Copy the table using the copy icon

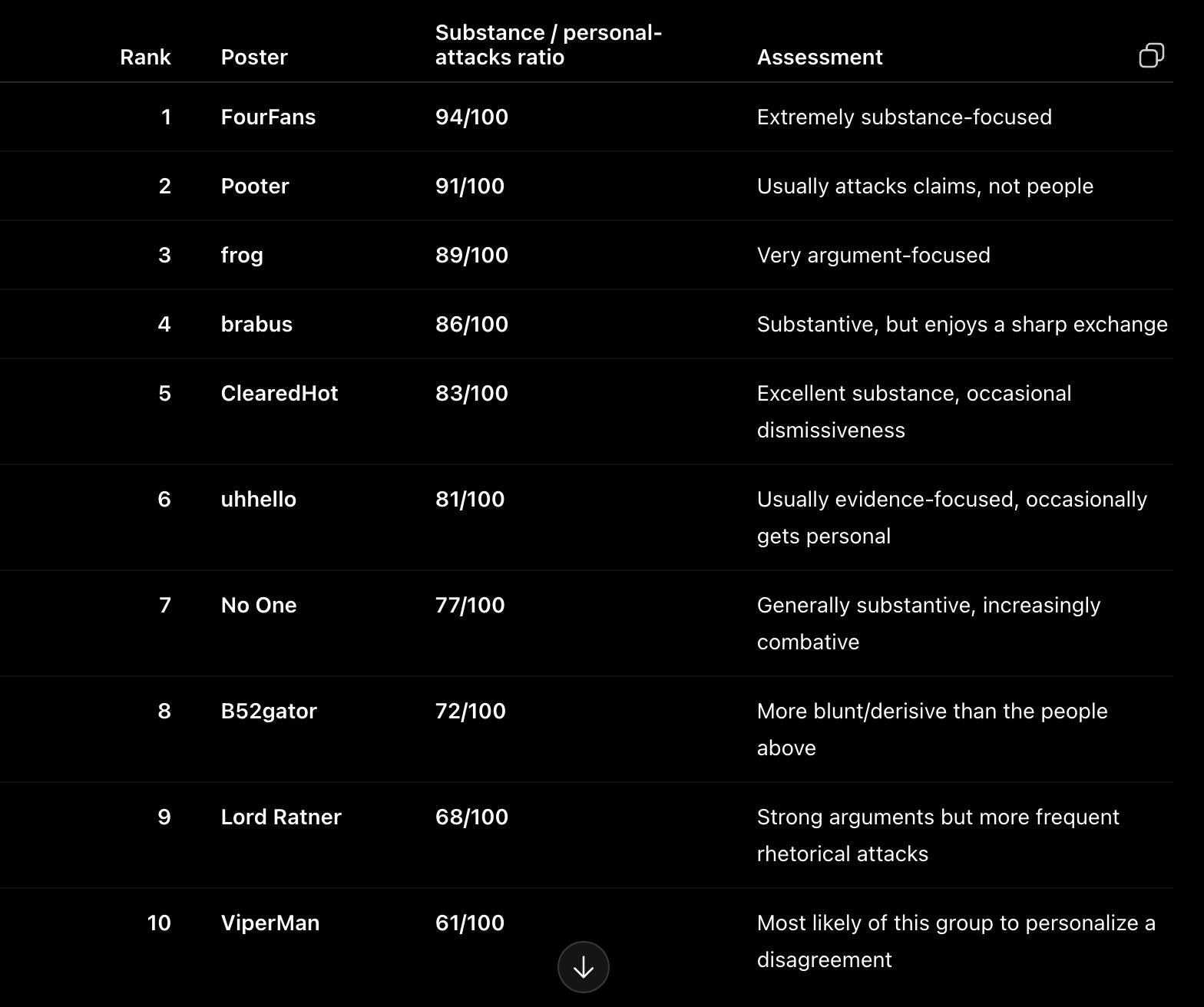pos(1151,55)
